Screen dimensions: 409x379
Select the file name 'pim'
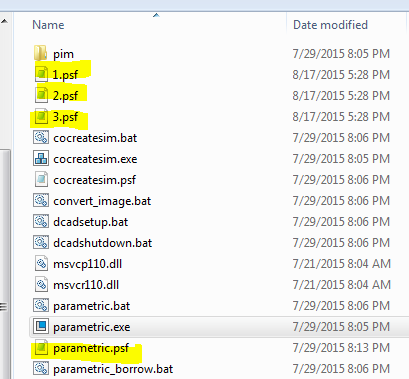point(63,54)
